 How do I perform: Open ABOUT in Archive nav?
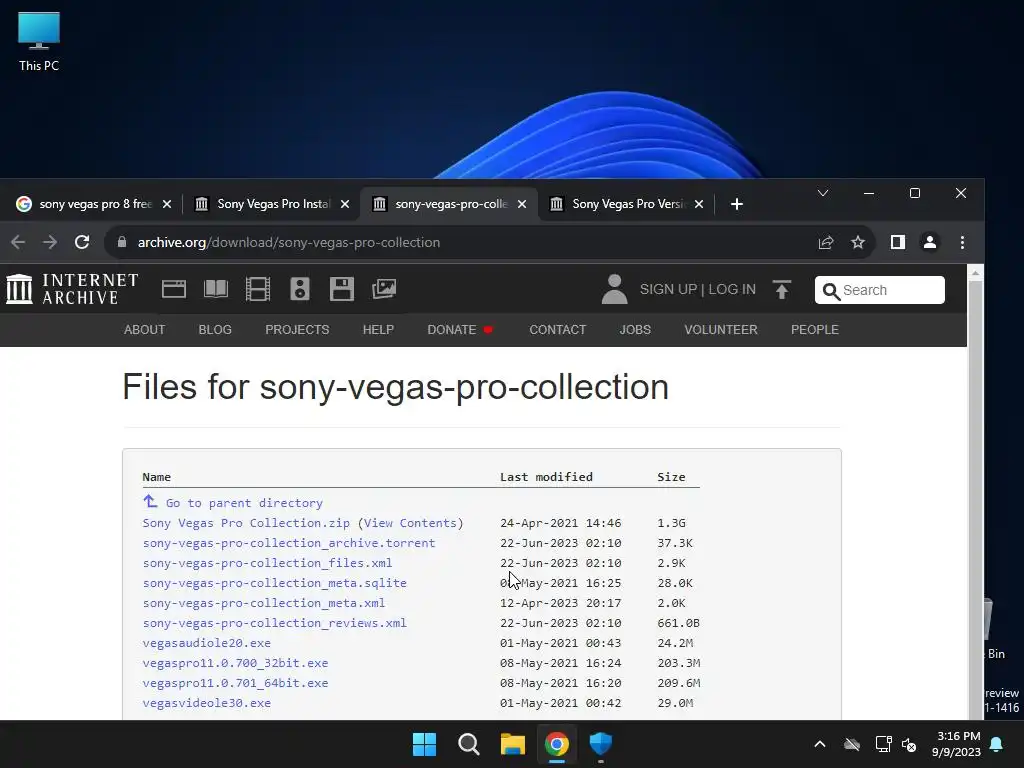[144, 330]
